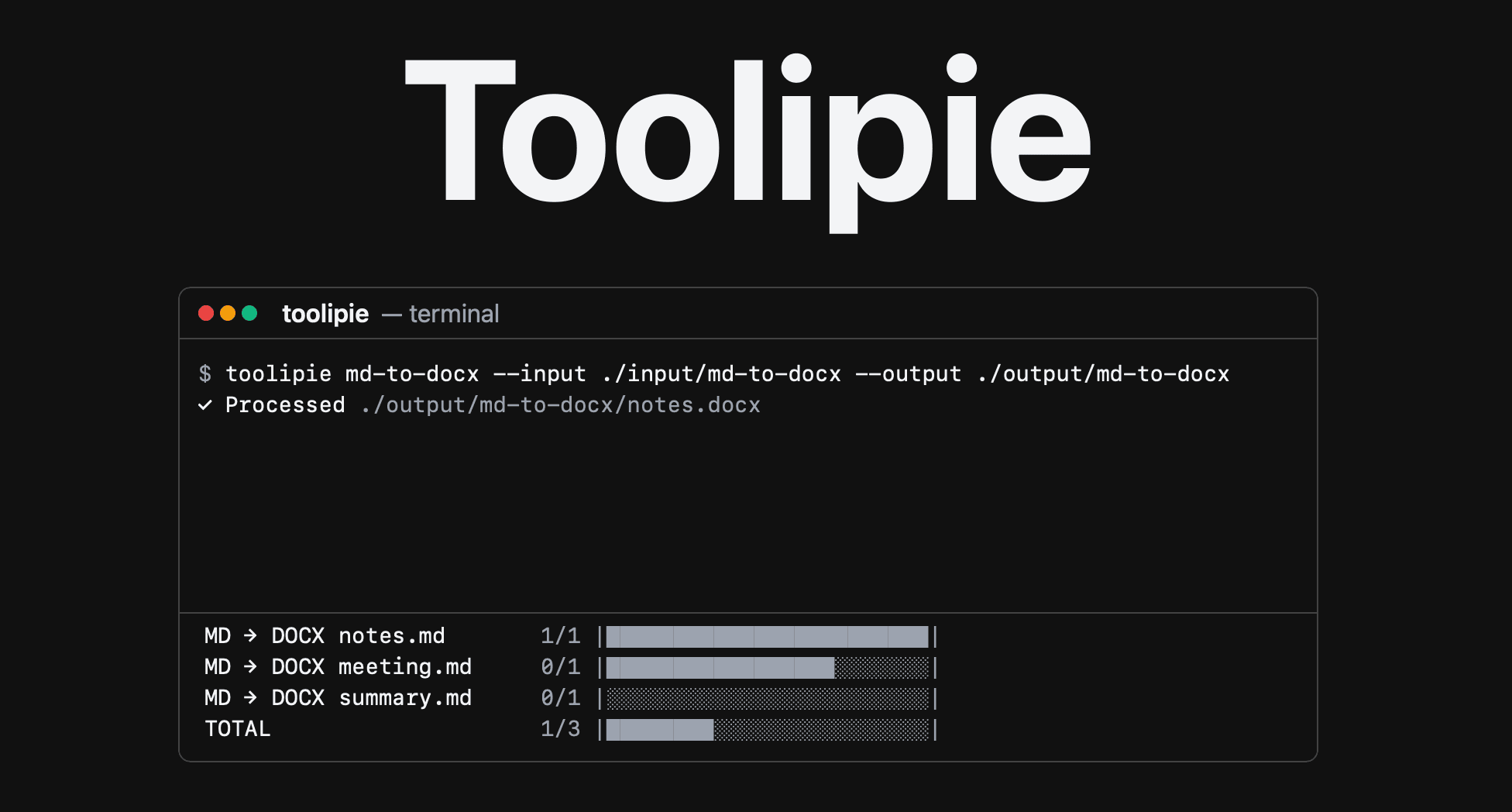Screen dimensions: 1512x812
Task: Click the red traffic light icon
Action: tap(206, 313)
